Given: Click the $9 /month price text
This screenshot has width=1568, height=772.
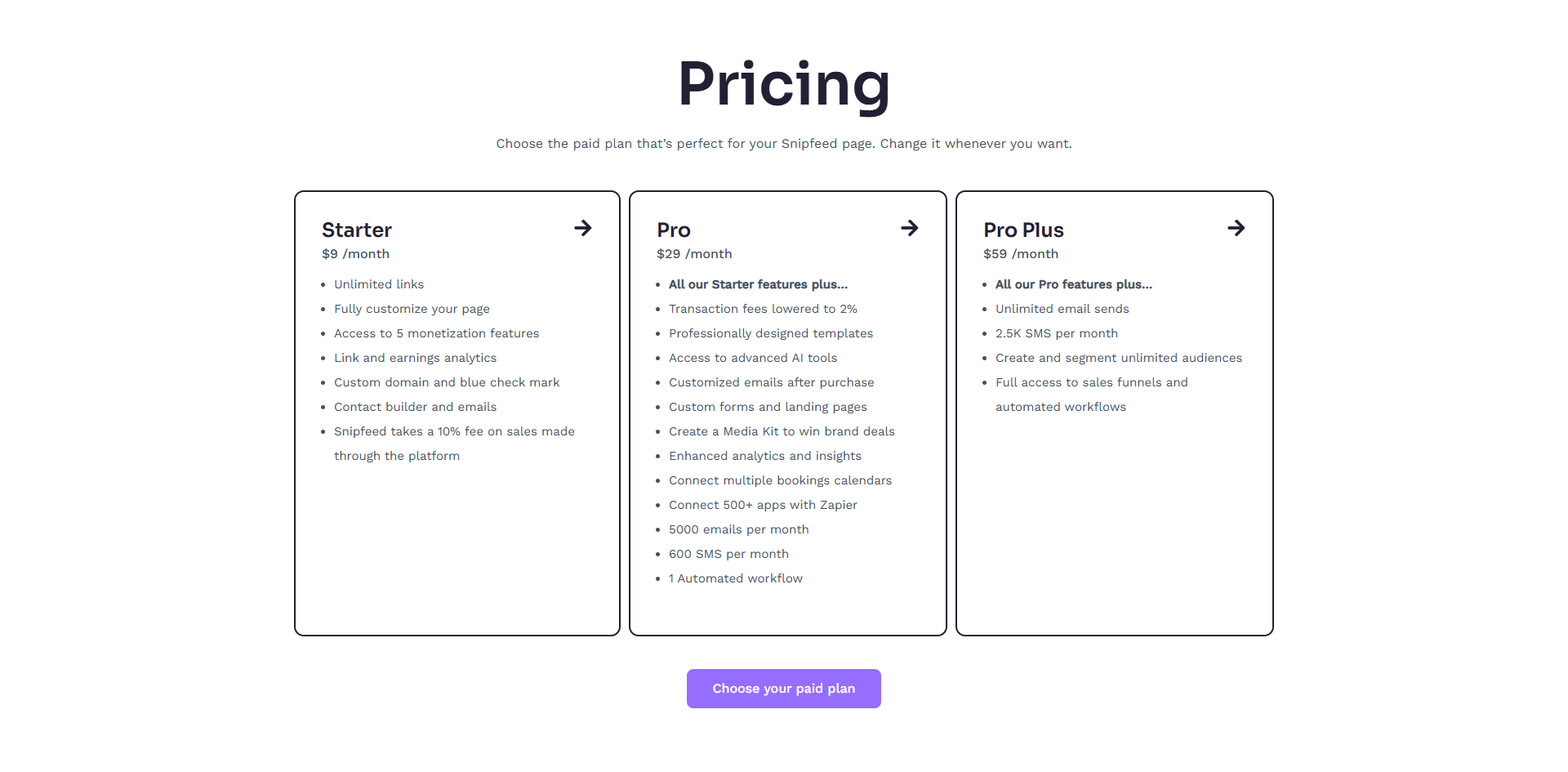Looking at the screenshot, I should click(355, 254).
